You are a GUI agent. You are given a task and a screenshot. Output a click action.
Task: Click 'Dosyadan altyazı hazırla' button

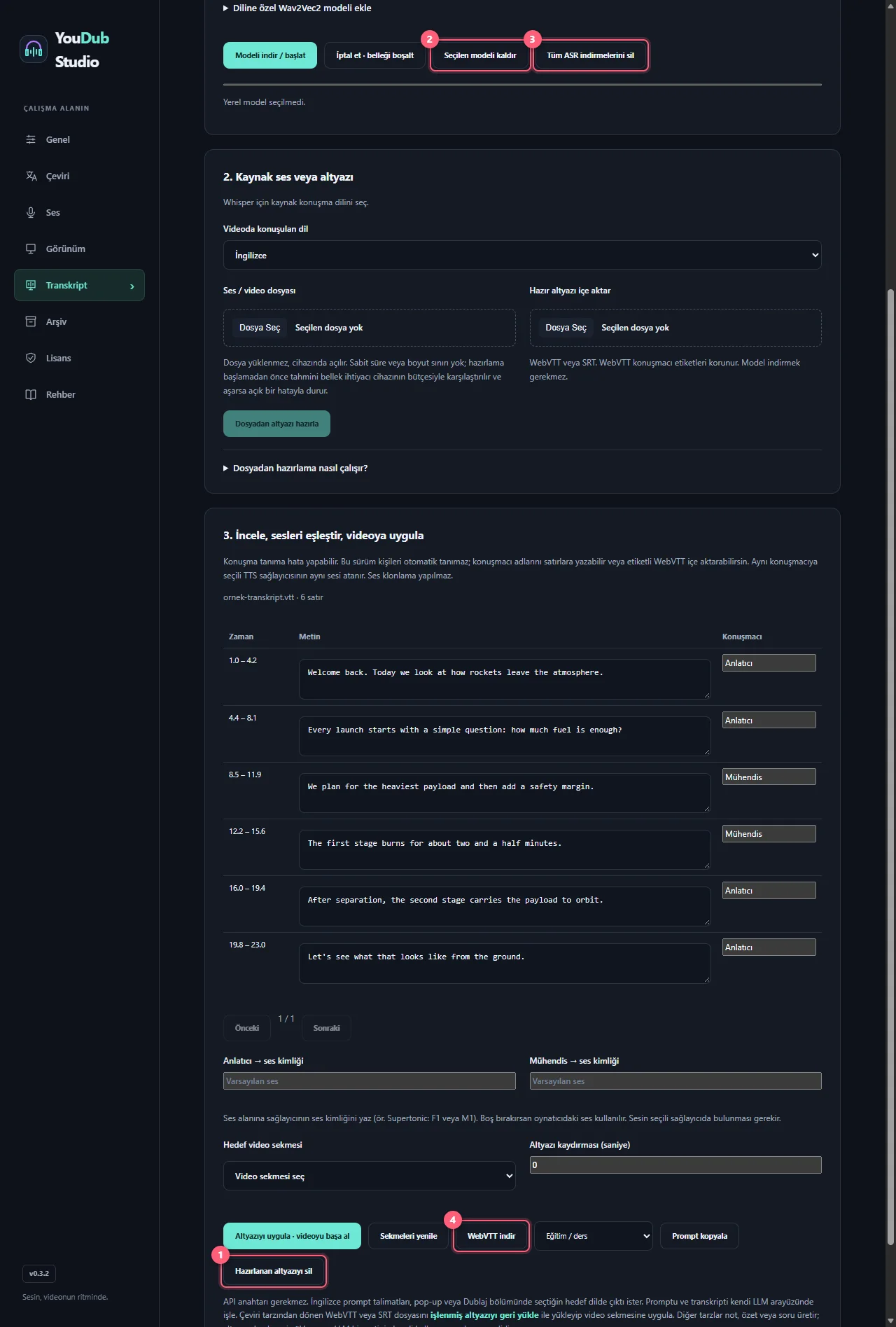pyautogui.click(x=276, y=424)
